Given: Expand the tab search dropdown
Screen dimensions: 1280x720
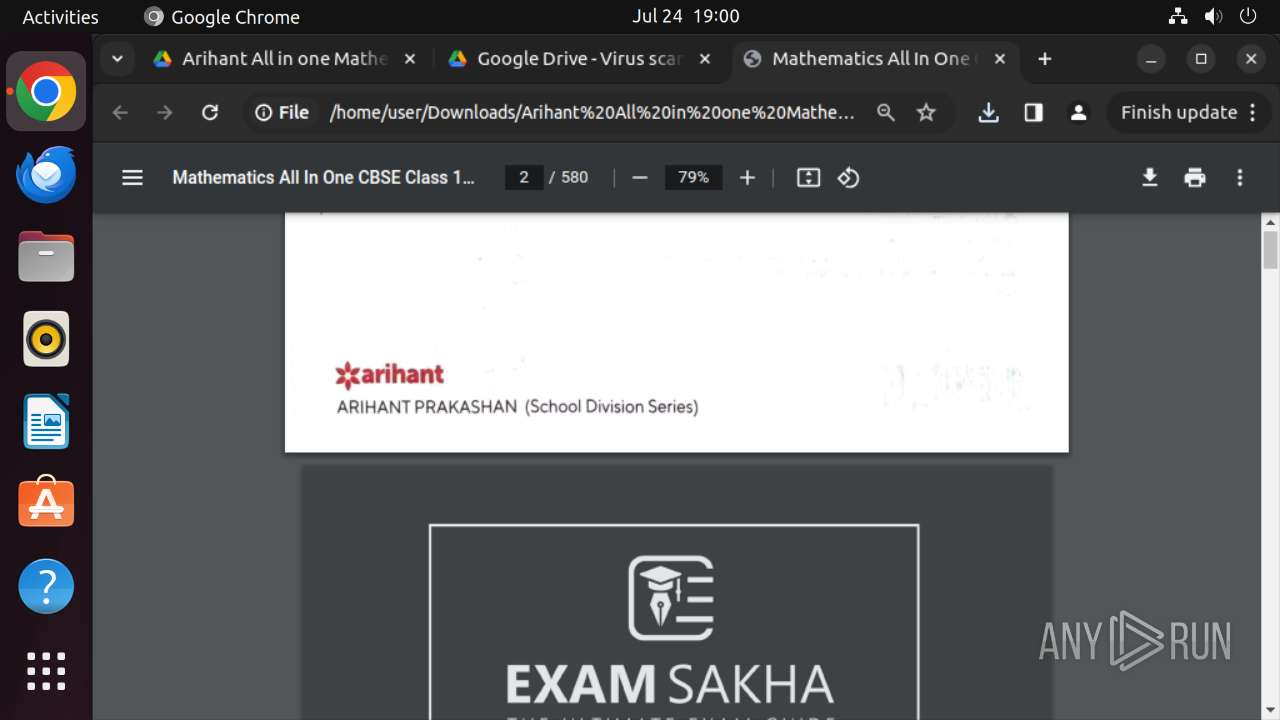Looking at the screenshot, I should tap(117, 59).
